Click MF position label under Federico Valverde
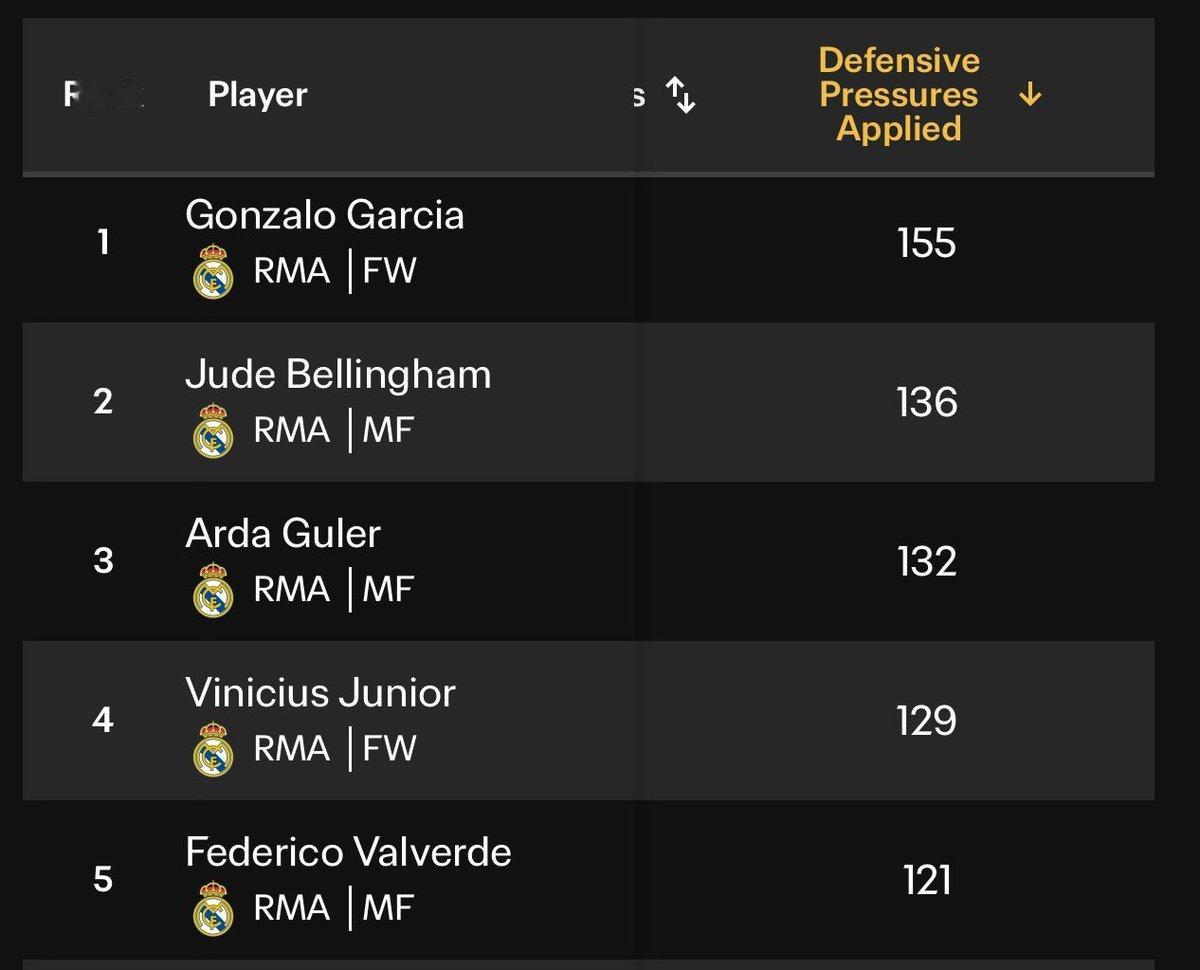This screenshot has height=970, width=1200. [388, 907]
